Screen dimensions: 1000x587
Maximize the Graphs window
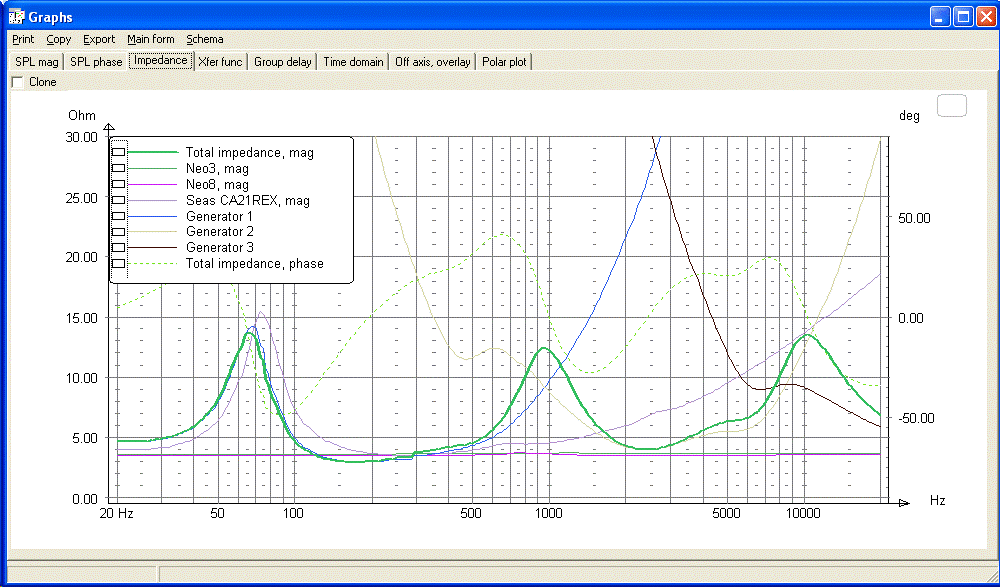(962, 17)
